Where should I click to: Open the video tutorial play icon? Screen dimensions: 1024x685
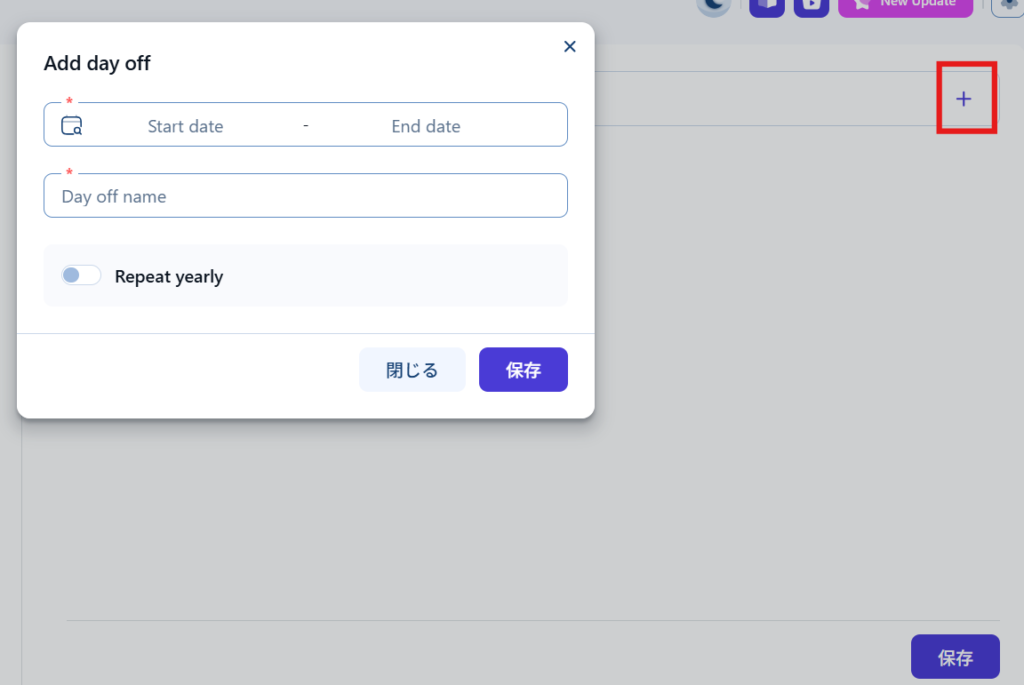click(811, 5)
